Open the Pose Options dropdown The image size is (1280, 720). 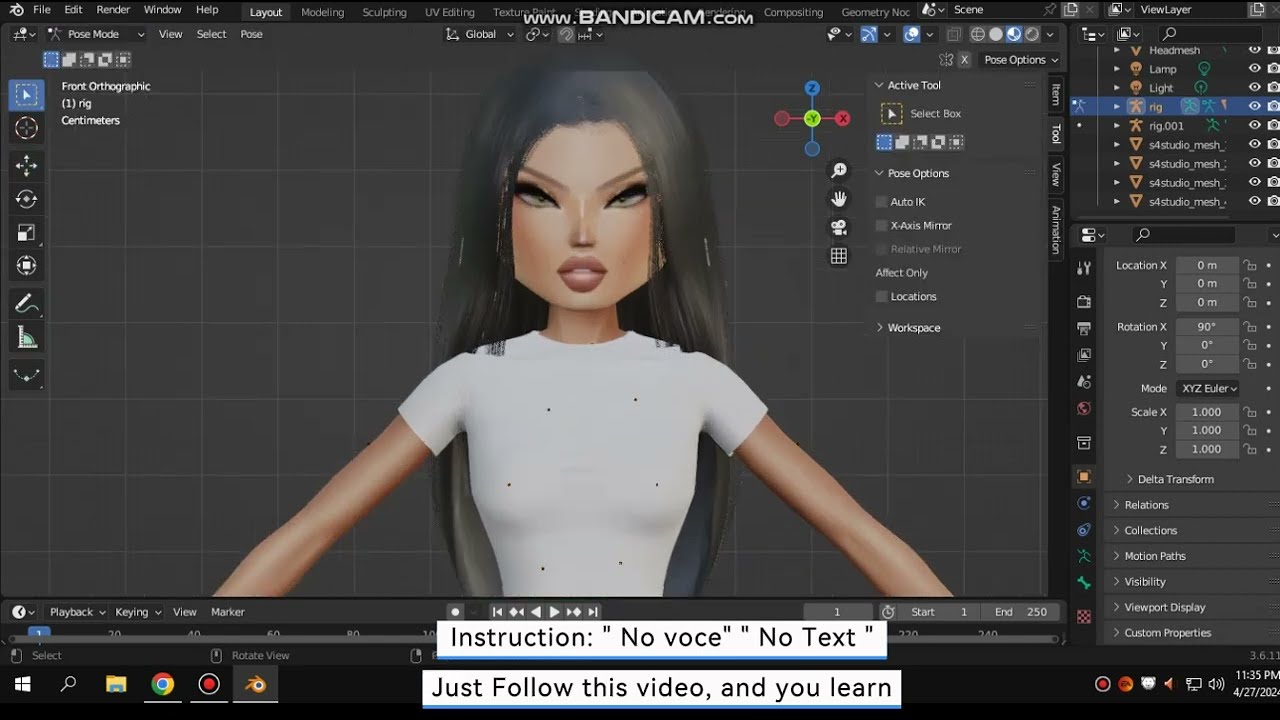point(1020,60)
